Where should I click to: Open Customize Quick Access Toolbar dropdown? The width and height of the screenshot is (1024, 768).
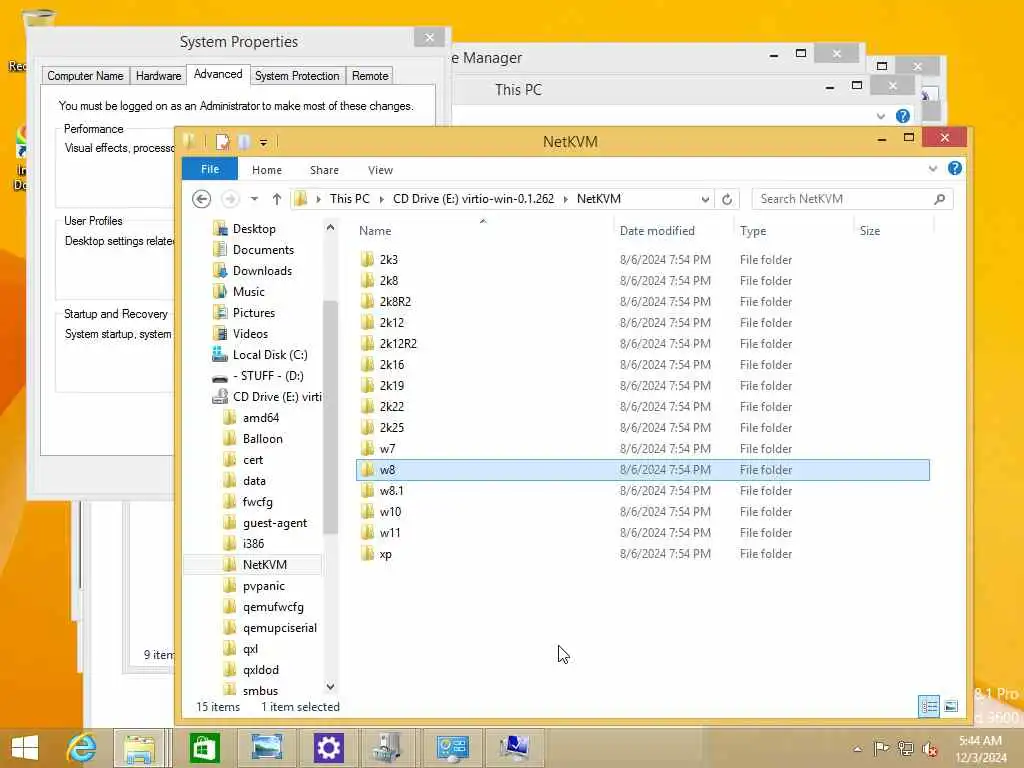tap(263, 142)
